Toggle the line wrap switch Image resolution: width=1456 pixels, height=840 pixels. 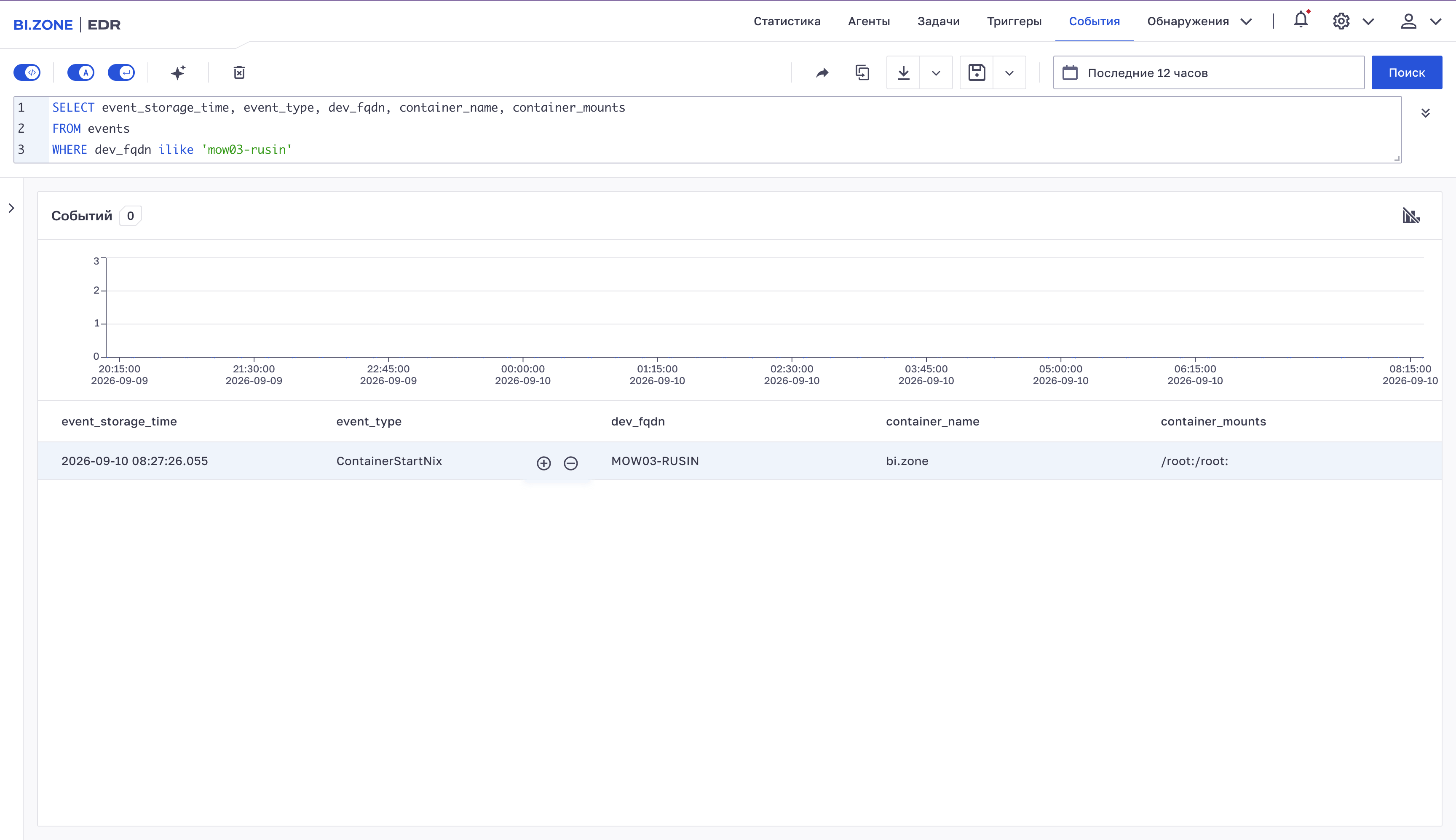pos(121,73)
